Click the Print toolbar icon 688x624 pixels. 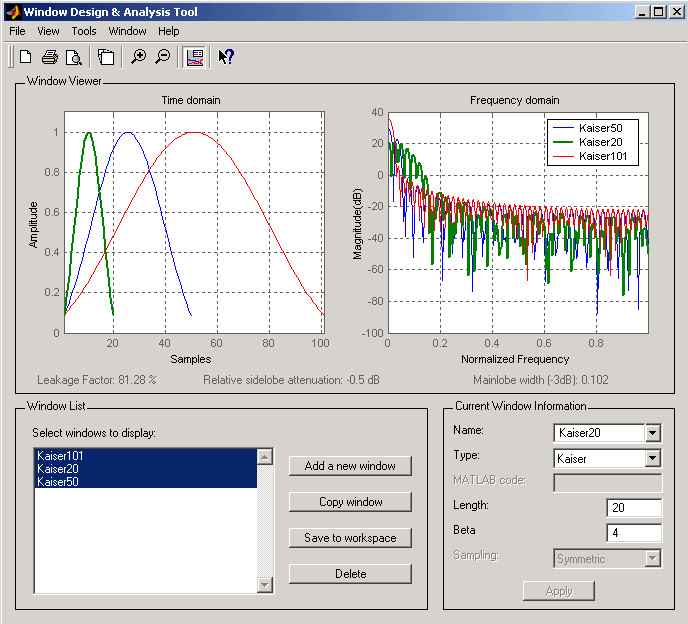click(50, 57)
